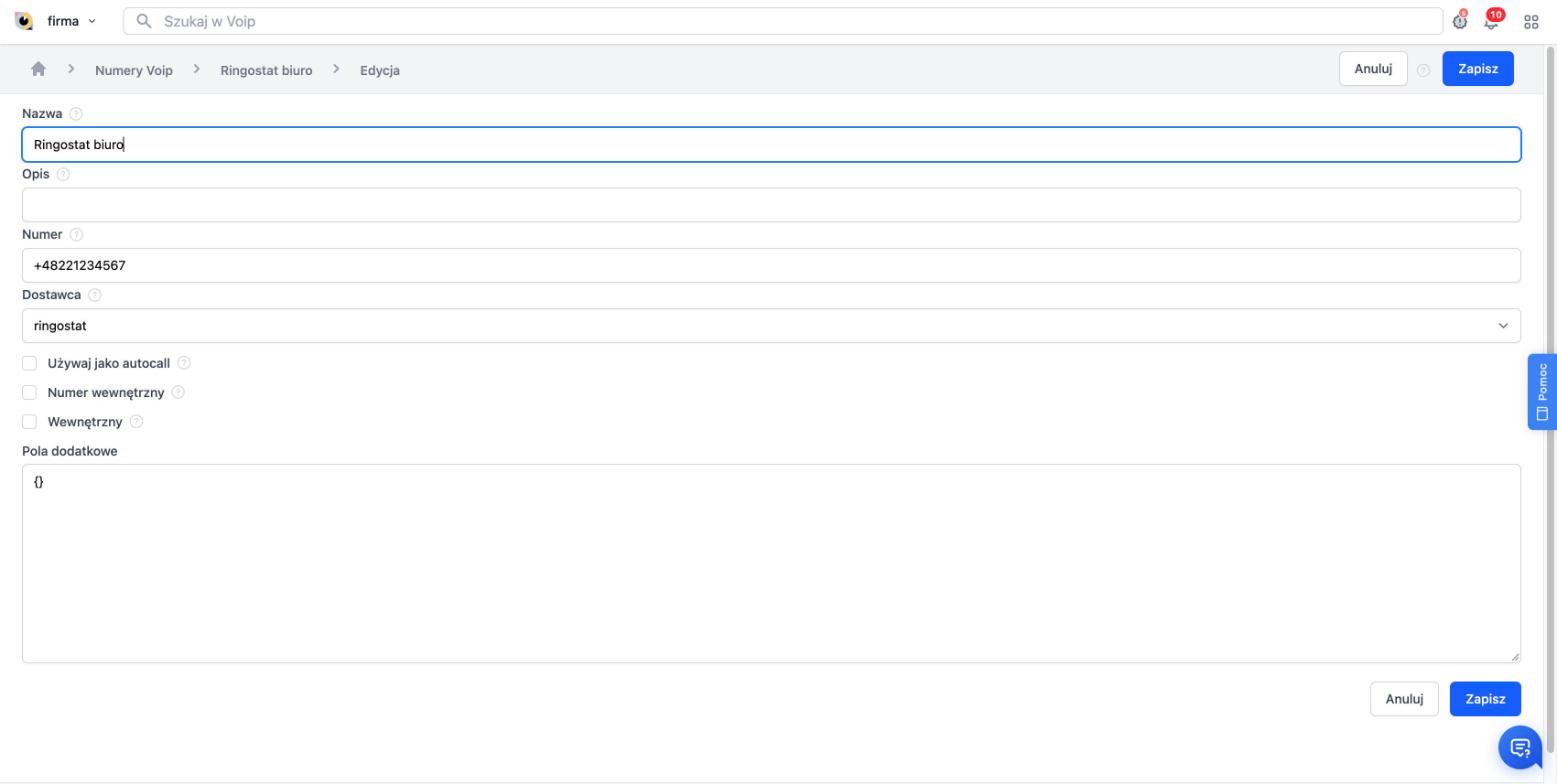Show help for Wewnętrzny option
1557x784 pixels.
point(137,421)
